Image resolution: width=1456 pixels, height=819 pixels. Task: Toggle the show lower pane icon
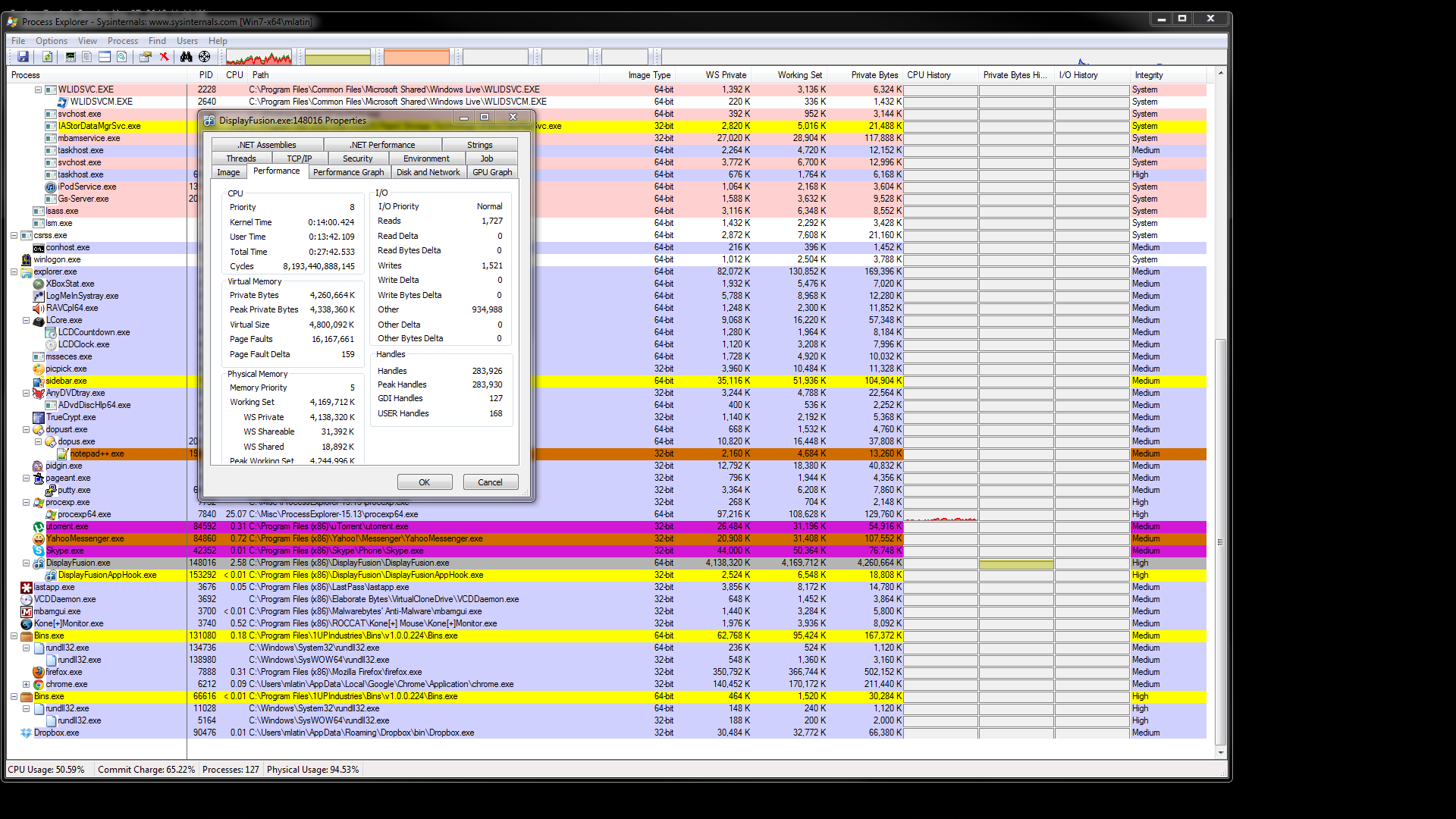105,57
